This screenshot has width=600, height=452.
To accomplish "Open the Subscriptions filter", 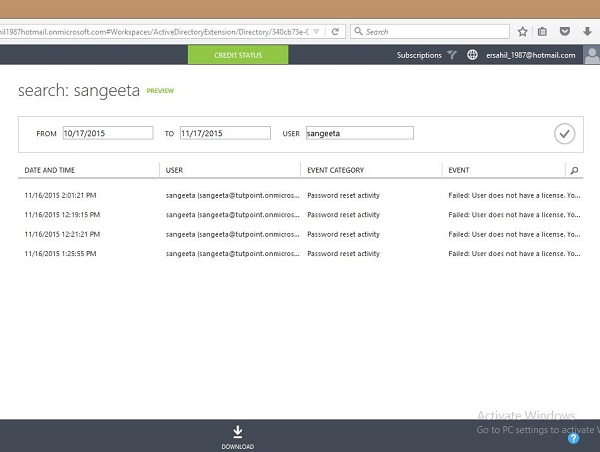I will tap(419, 55).
